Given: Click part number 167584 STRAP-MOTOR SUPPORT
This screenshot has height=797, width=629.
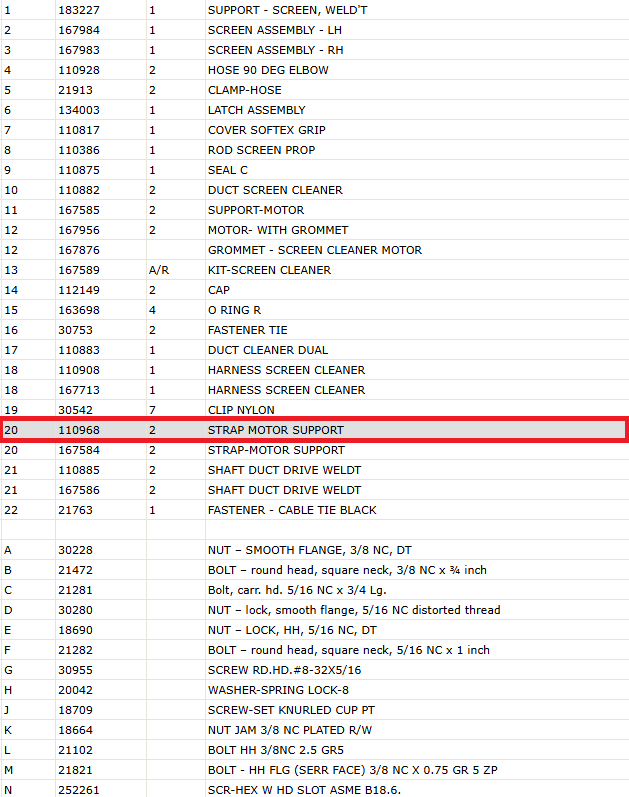Looking at the screenshot, I should [79, 450].
